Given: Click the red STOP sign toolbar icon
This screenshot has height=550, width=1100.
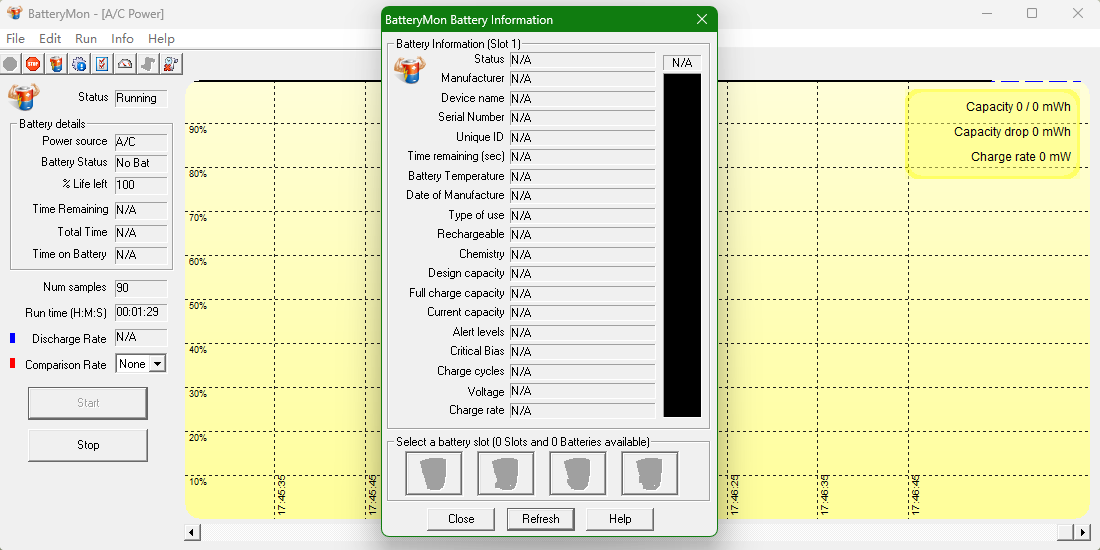Looking at the screenshot, I should pos(33,64).
